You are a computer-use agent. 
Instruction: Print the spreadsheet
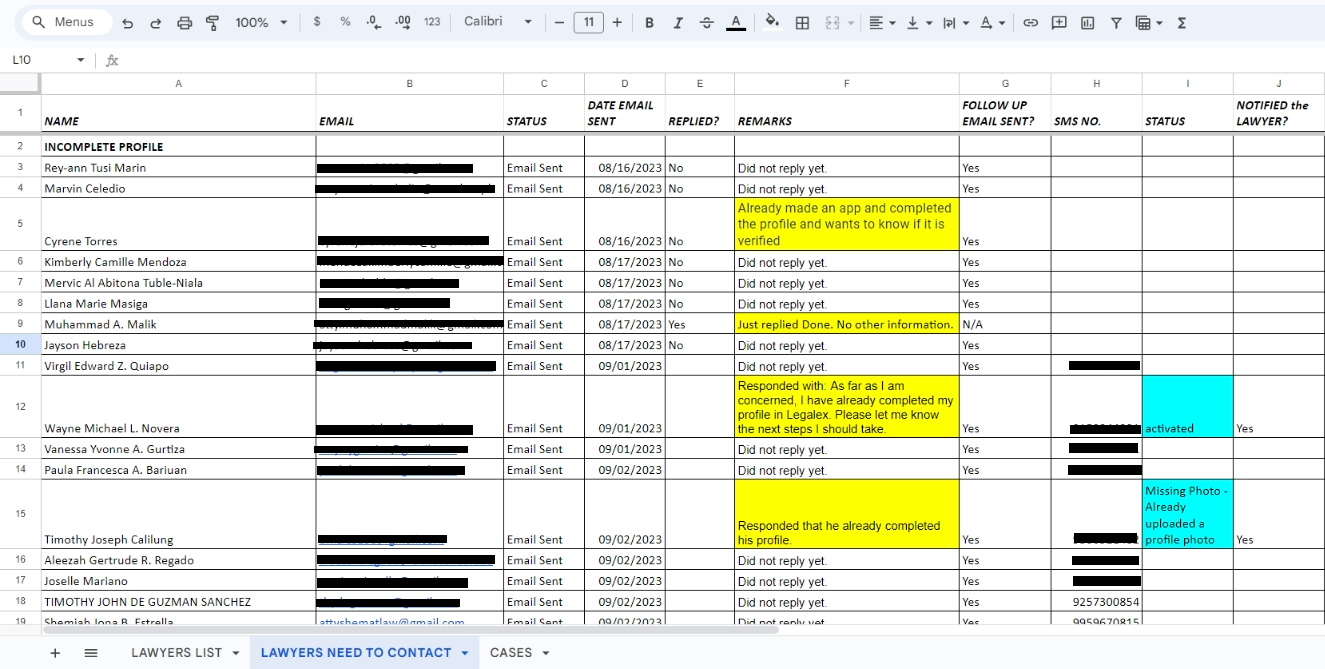coord(184,22)
